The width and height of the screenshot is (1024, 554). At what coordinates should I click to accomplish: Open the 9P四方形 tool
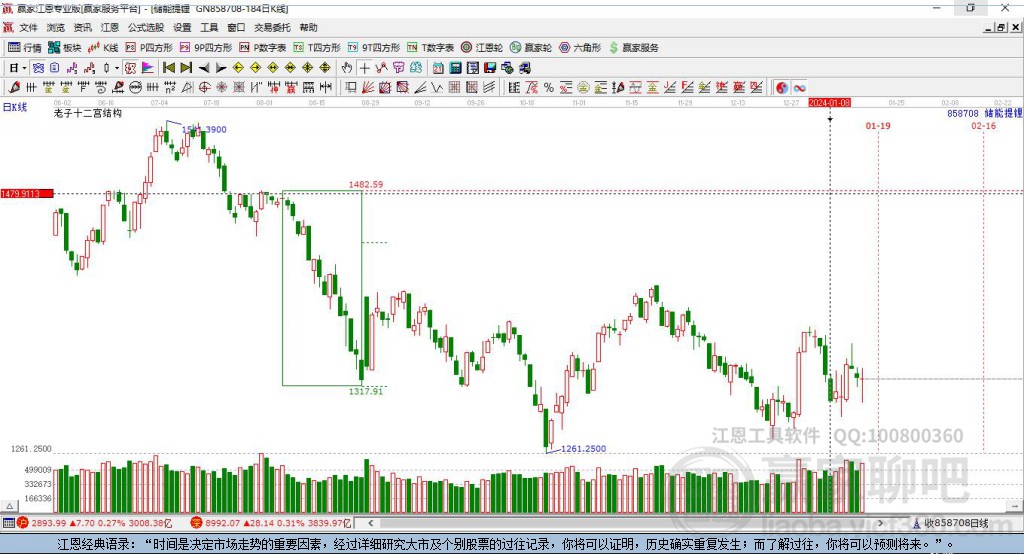pyautogui.click(x=206, y=48)
